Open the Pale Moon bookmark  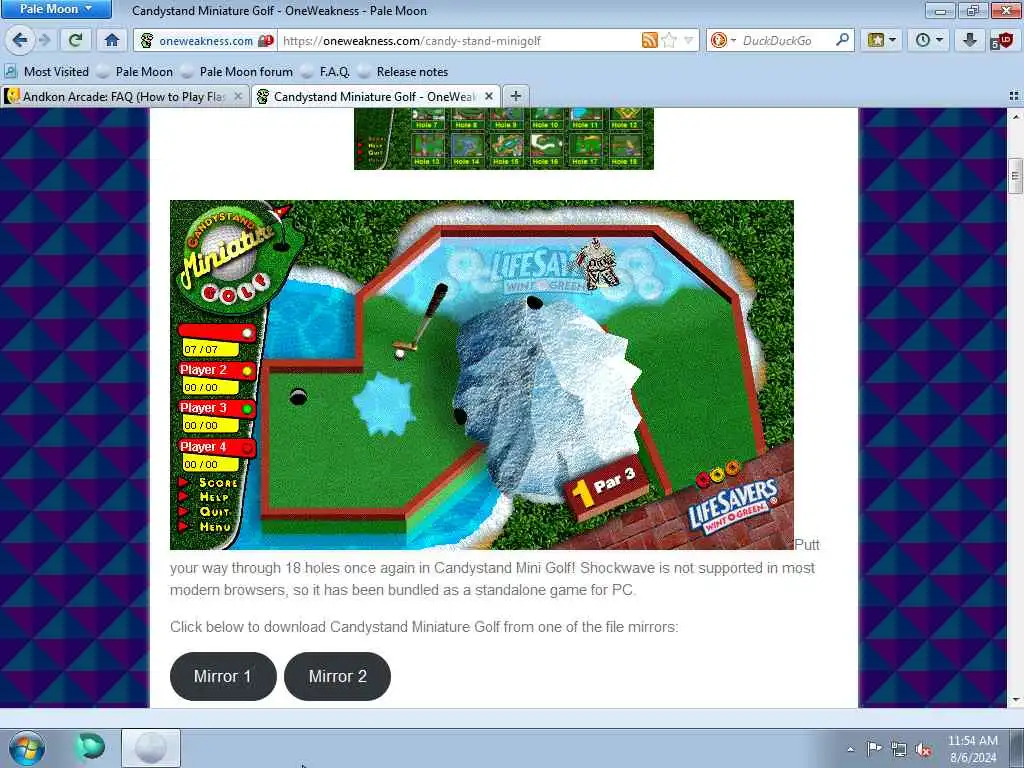click(x=135, y=72)
